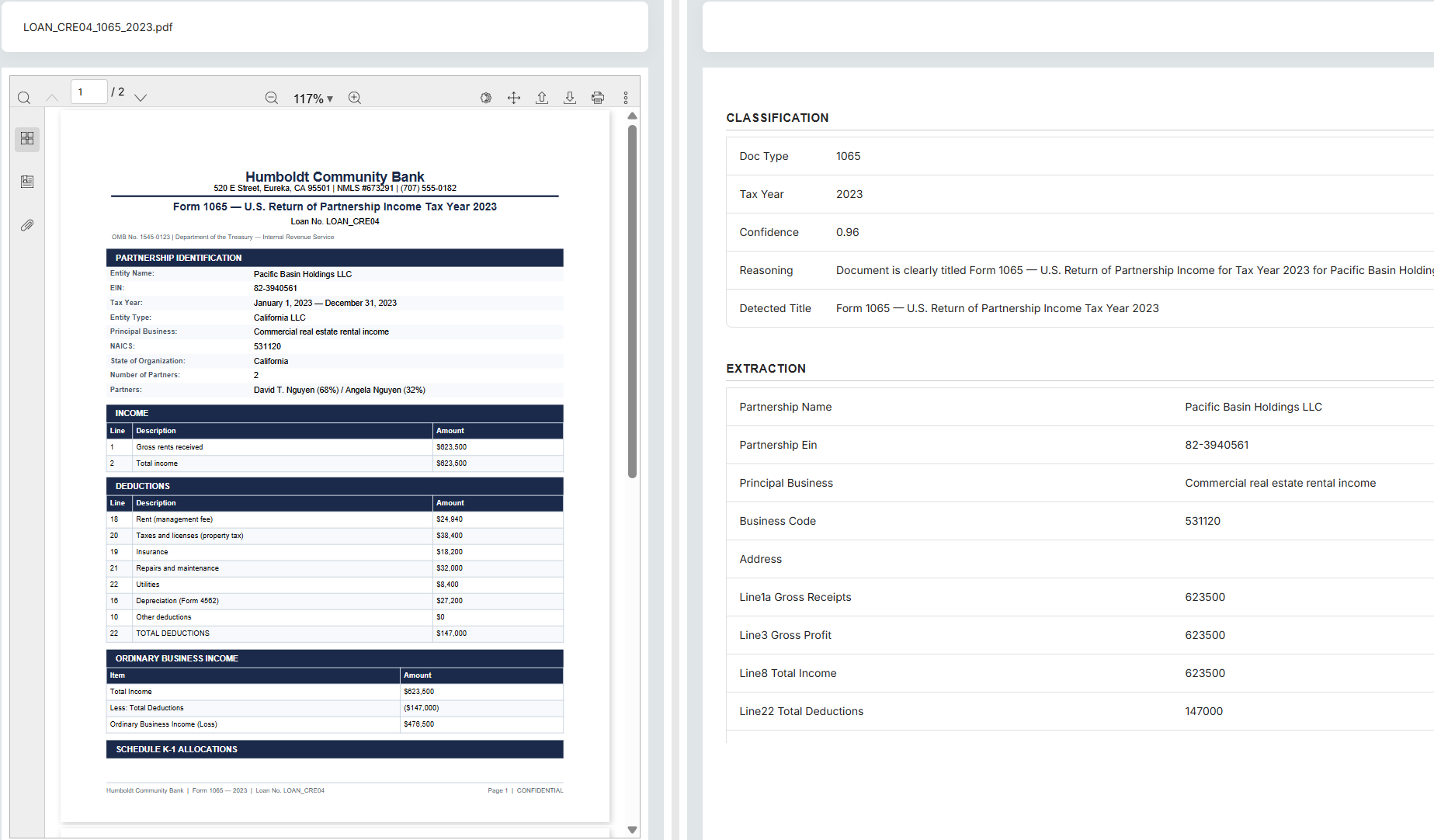Click Repairs and maintenance deduction row
Viewport: 1434px width, 840px height.
pos(335,568)
